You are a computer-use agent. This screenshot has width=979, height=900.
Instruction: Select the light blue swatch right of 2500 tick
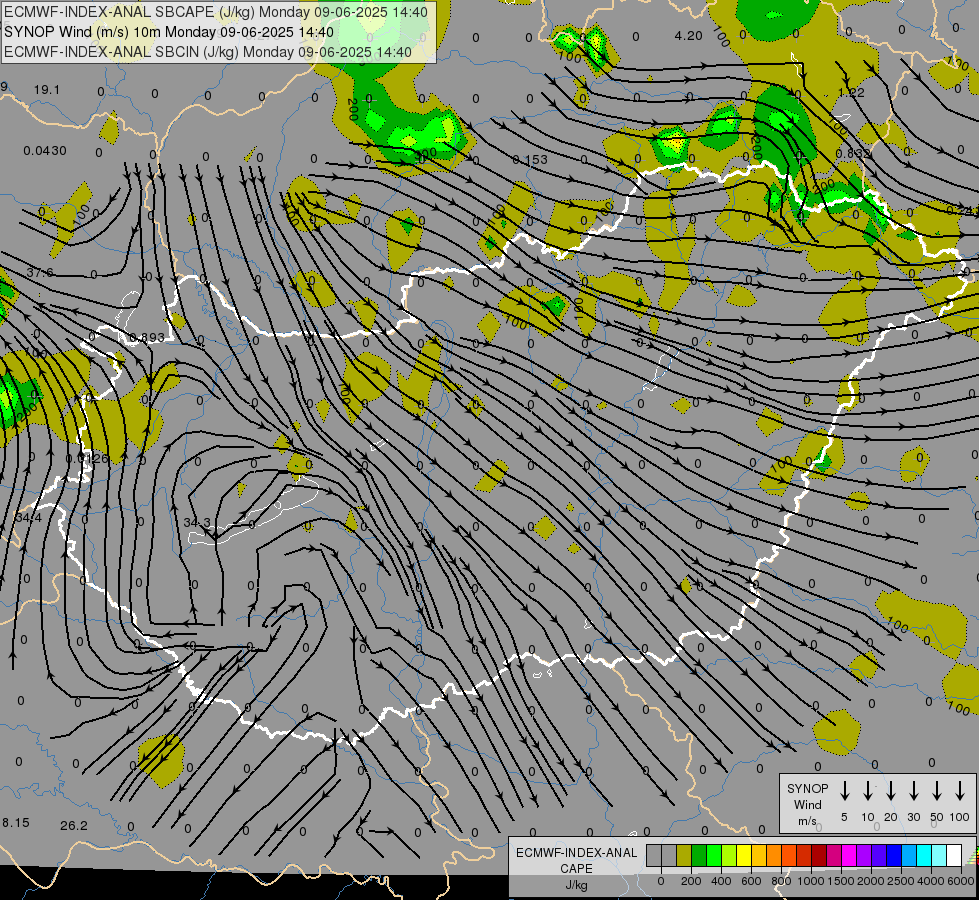tap(908, 855)
